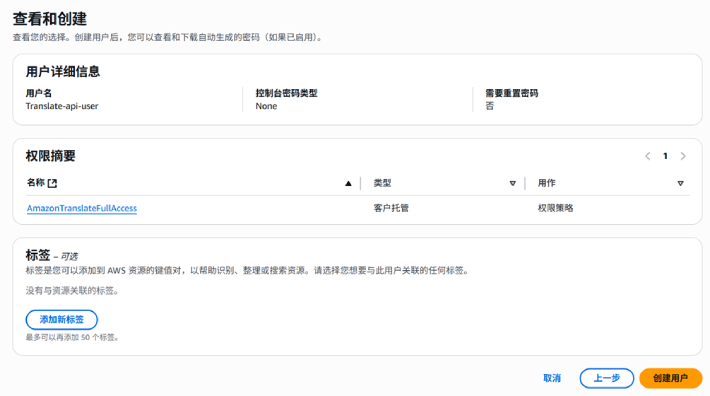Open the AmazonTranslateFullAccess policy link
The image size is (710, 396).
(82, 208)
